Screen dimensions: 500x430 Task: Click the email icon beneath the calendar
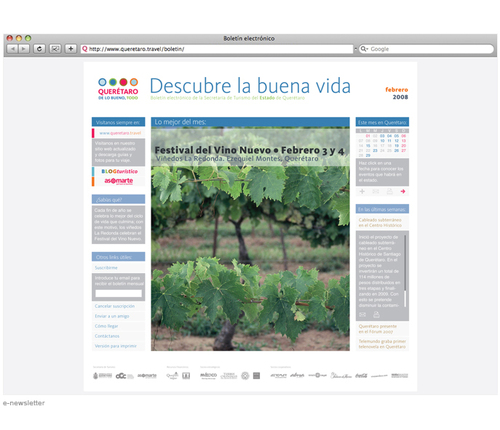click(x=376, y=191)
